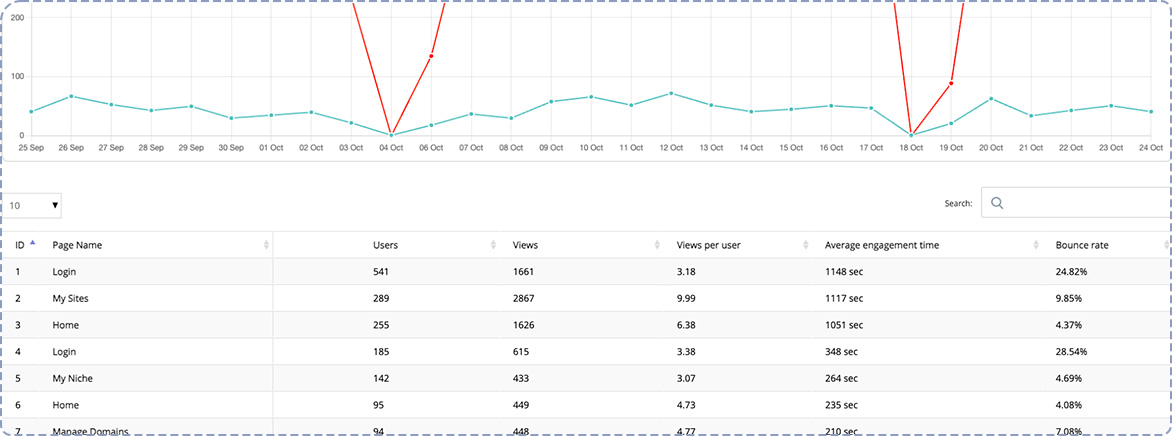Select the red data point at 19 Oct
The height and width of the screenshot is (436, 1172).
point(951,83)
